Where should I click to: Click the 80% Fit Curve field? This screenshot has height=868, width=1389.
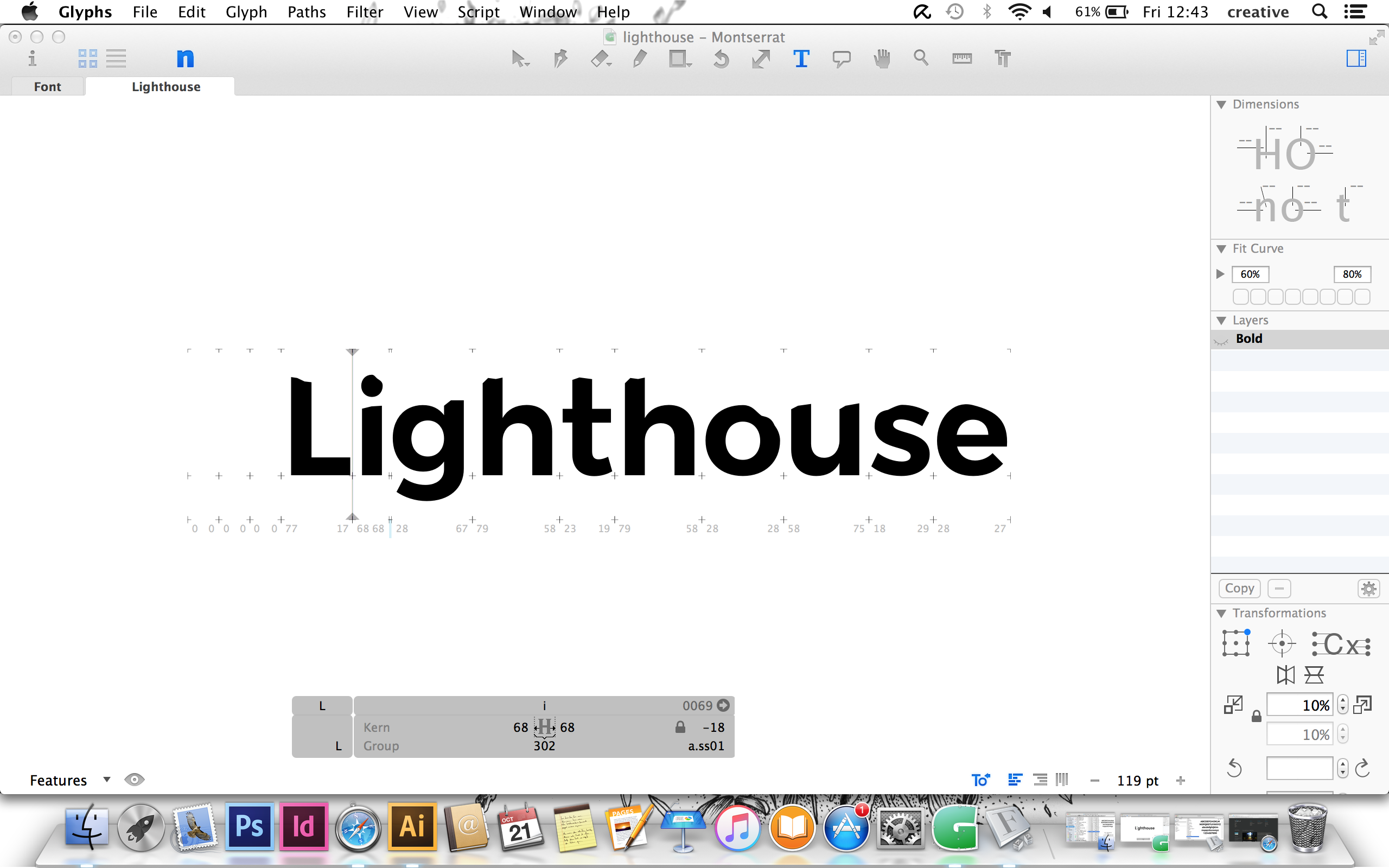click(1352, 275)
